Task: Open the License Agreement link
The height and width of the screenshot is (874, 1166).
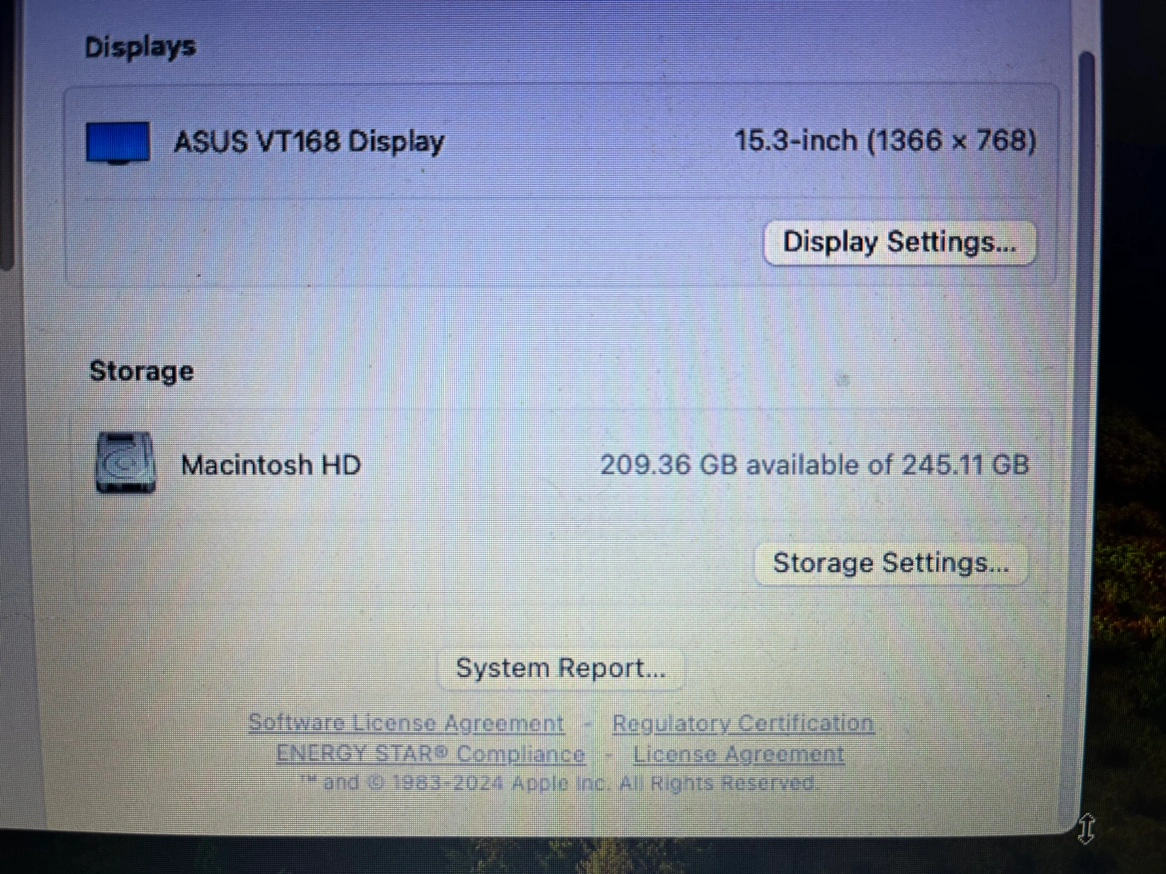Action: pos(738,753)
